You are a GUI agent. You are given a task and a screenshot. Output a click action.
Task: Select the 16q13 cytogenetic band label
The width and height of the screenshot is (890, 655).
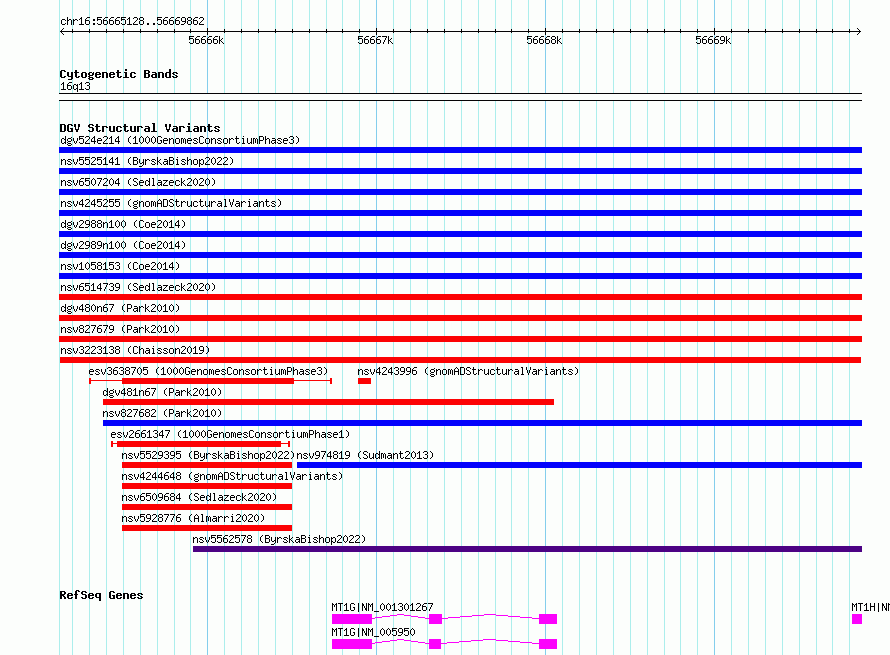[75, 87]
